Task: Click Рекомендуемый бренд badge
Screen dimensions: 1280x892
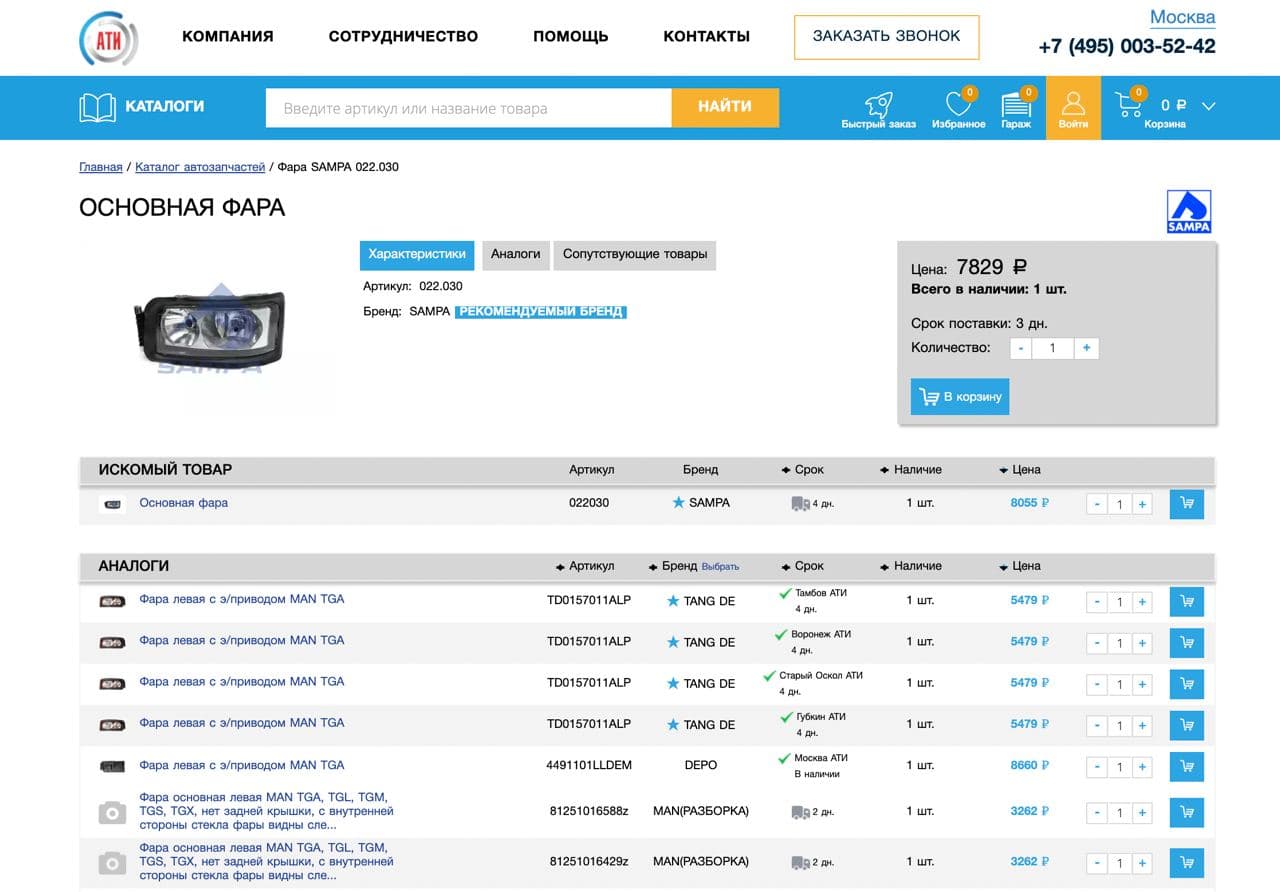Action: (541, 312)
